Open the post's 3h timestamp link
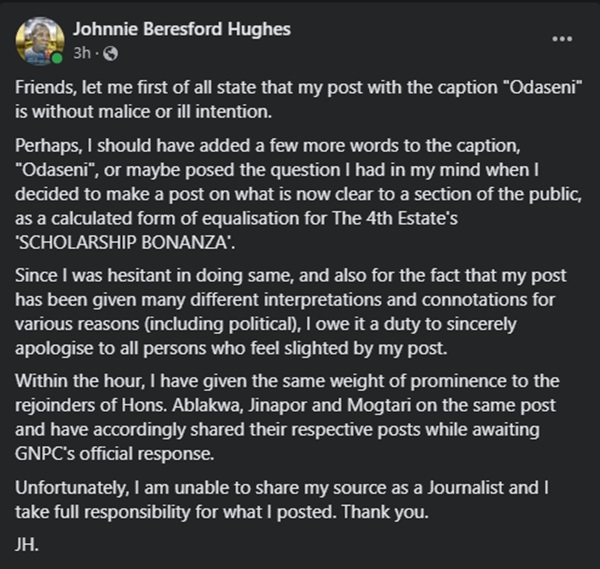The image size is (600, 569). 82,52
